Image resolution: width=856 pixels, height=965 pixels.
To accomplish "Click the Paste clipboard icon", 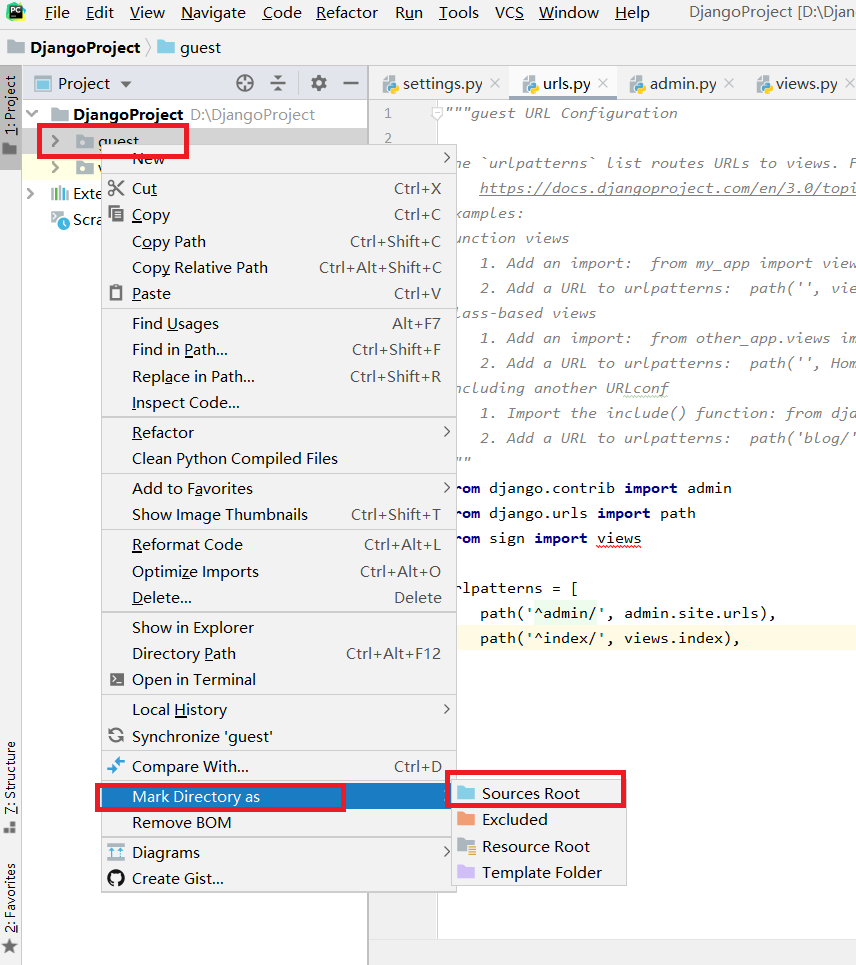I will [116, 293].
